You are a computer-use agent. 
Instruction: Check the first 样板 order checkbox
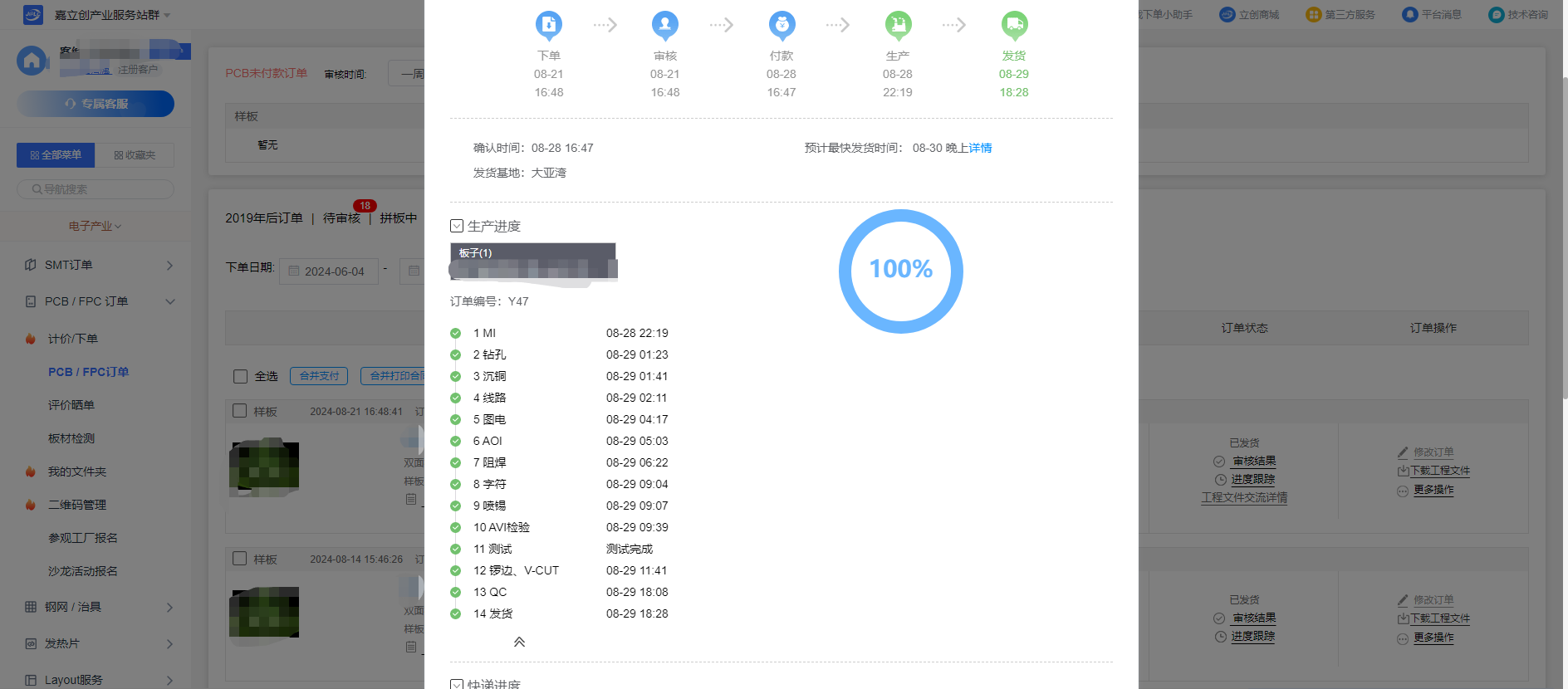click(x=240, y=411)
